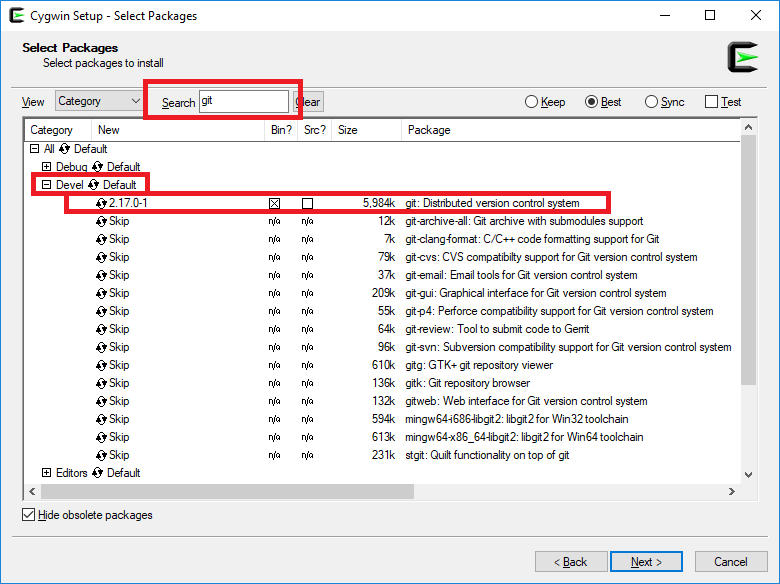Collapse the Devel category tree node
The height and width of the screenshot is (584, 780).
point(47,185)
